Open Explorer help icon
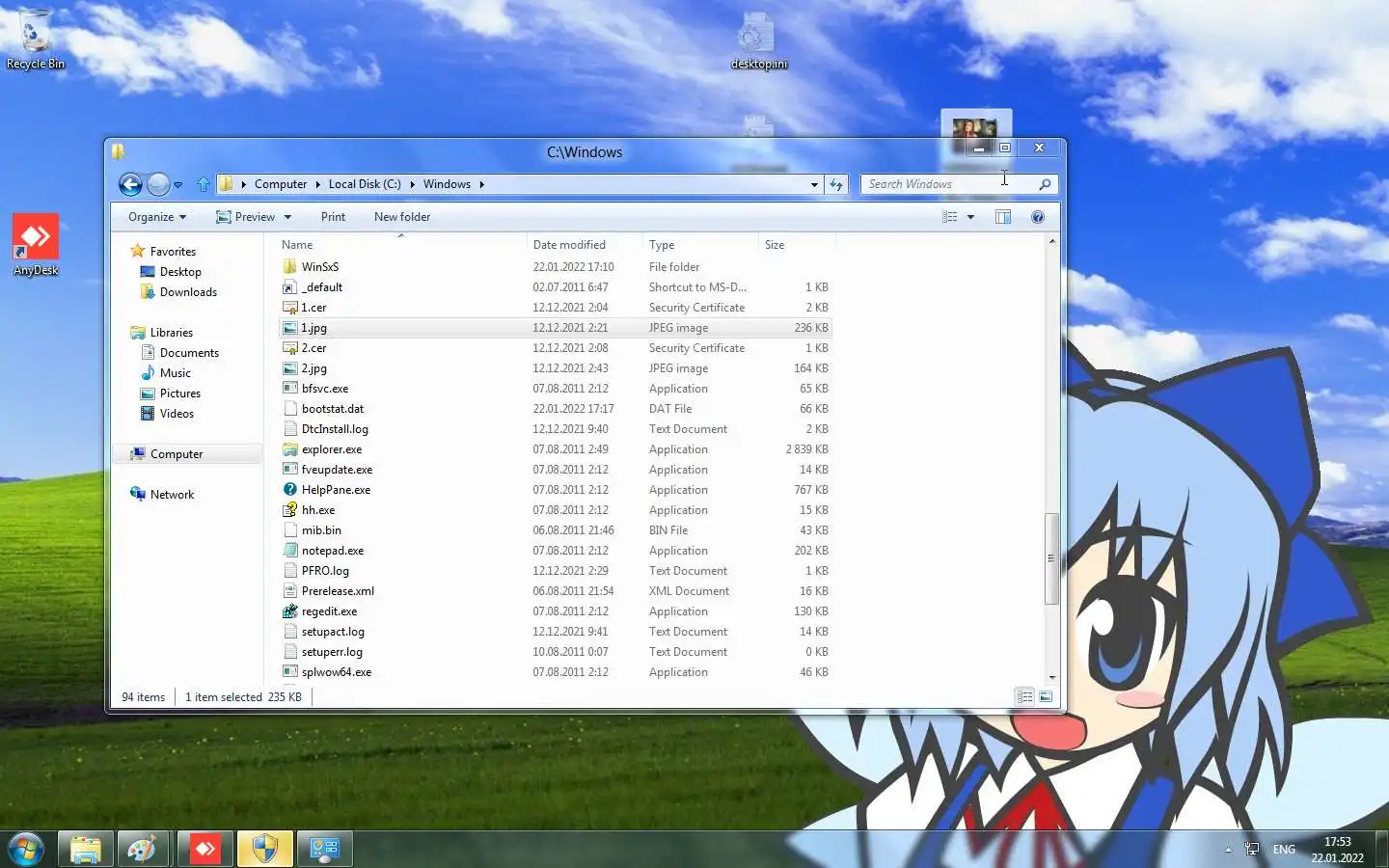The height and width of the screenshot is (868, 1389). point(1038,217)
